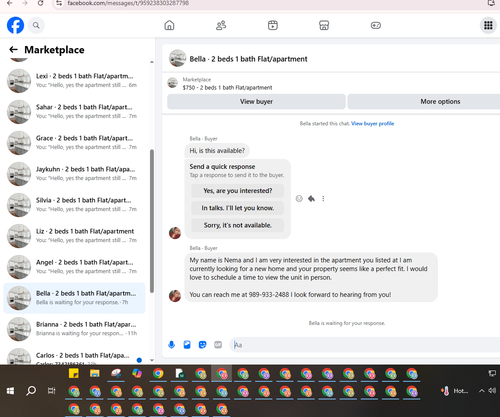Click the conversation list scroll down arrow

(x=152, y=360)
